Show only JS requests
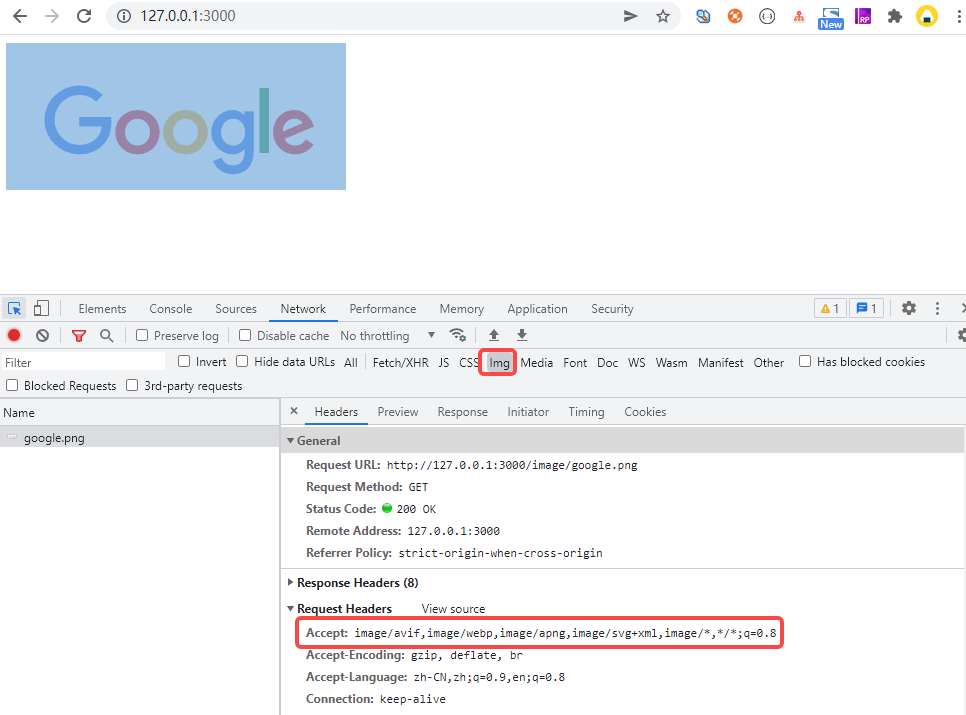This screenshot has height=715, width=966. [444, 363]
